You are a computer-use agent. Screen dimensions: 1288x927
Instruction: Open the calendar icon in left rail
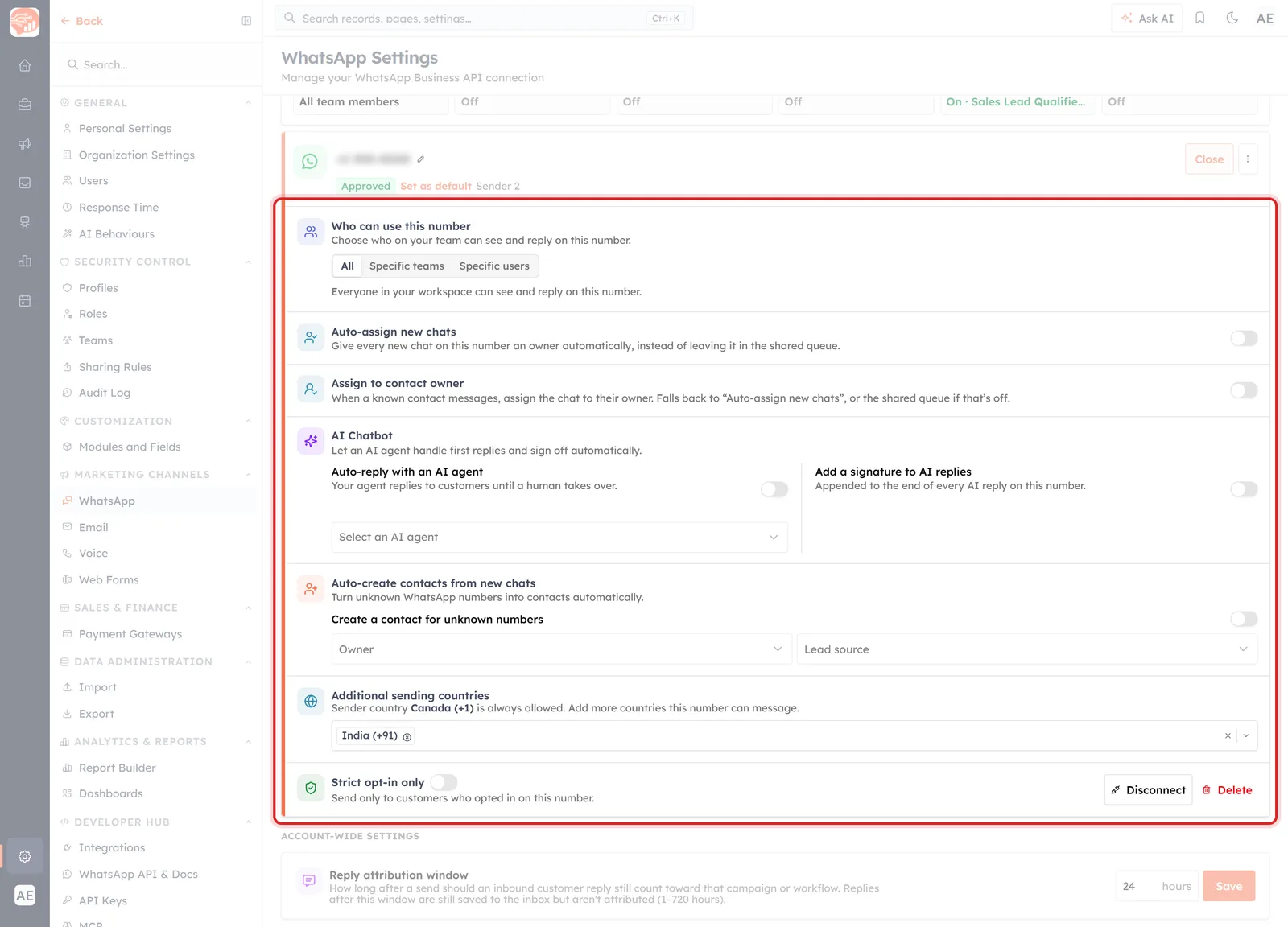coord(25,300)
